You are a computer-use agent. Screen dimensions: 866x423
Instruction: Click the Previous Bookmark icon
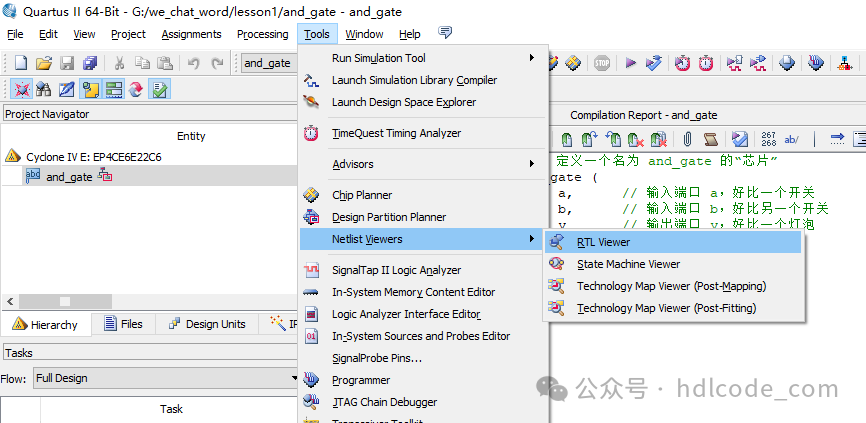pyautogui.click(x=613, y=139)
